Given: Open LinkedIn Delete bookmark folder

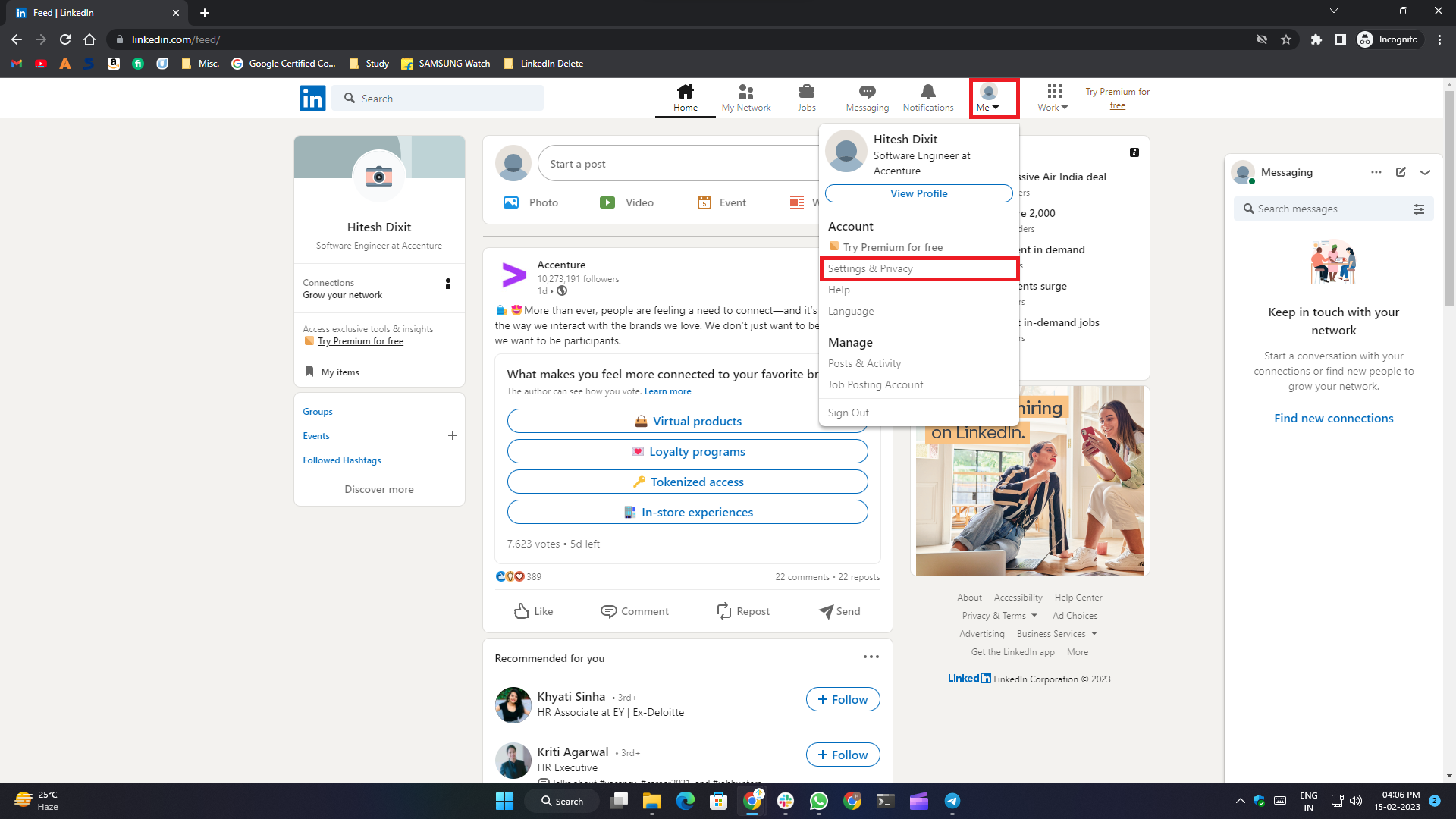Looking at the screenshot, I should [x=543, y=64].
